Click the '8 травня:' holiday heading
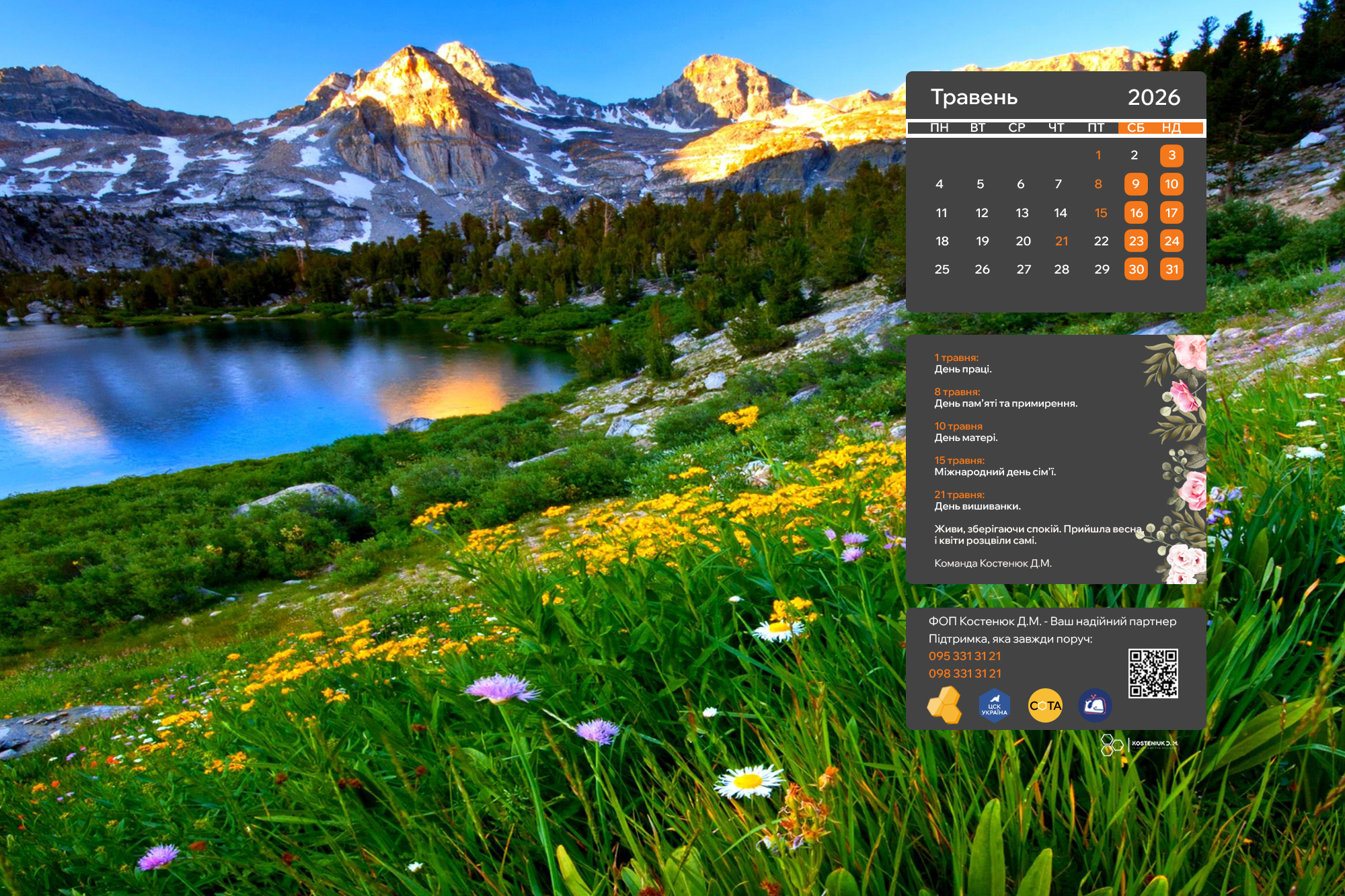Viewport: 1345px width, 896px height. click(956, 392)
